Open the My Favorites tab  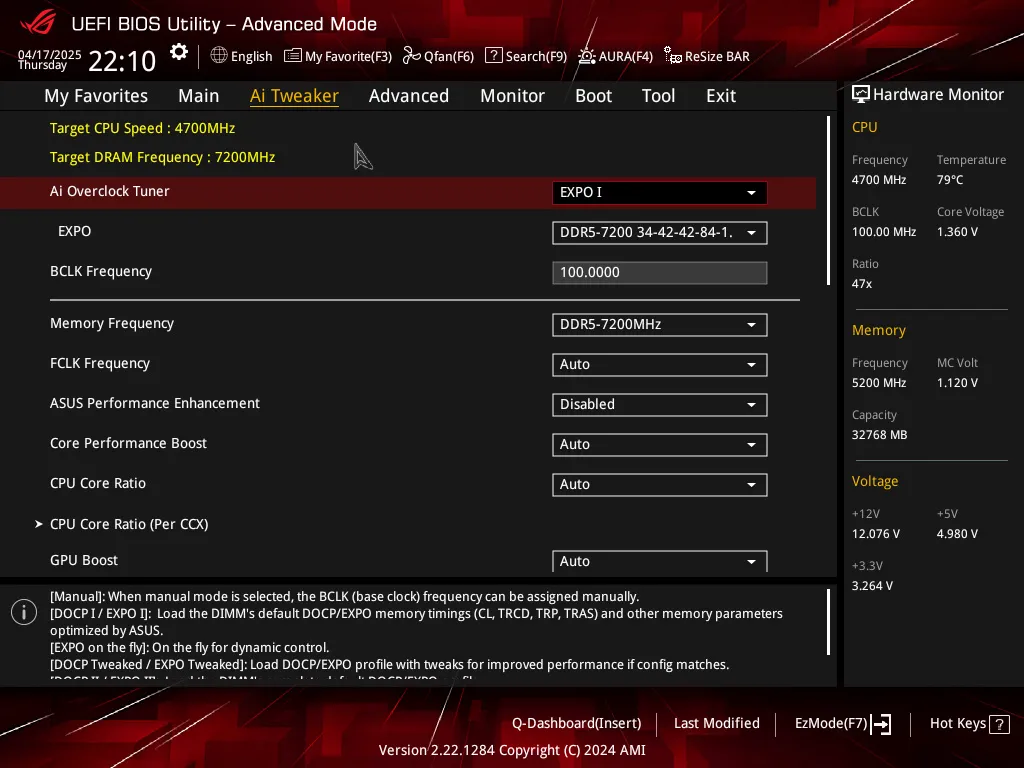click(96, 95)
